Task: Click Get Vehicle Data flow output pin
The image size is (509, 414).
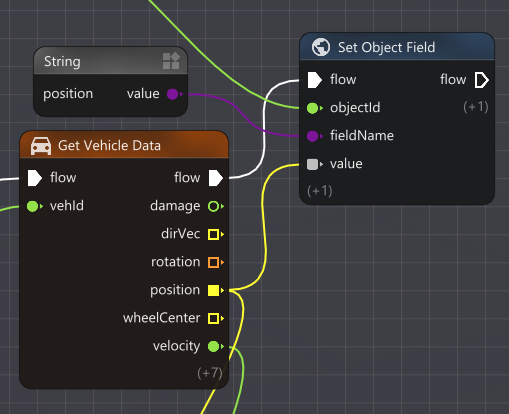Action: coord(215,178)
